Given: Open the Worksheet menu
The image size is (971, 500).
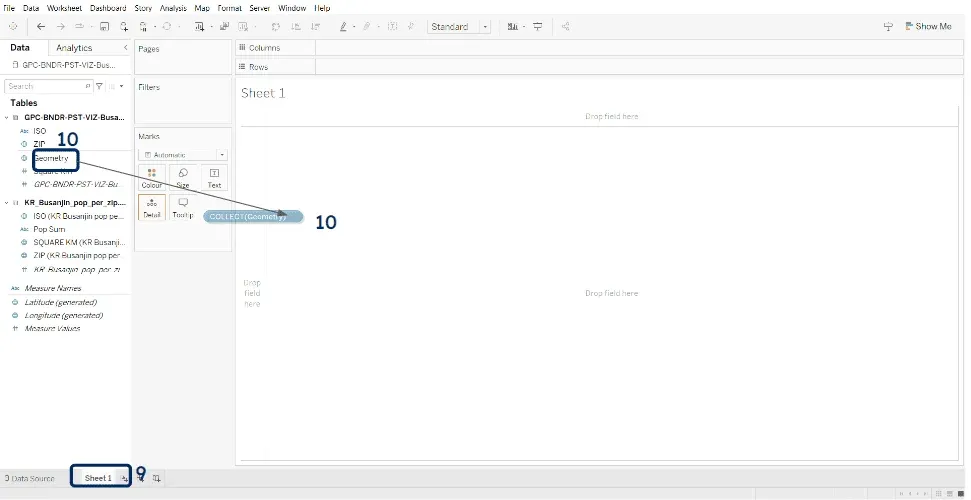Looking at the screenshot, I should 65,8.
